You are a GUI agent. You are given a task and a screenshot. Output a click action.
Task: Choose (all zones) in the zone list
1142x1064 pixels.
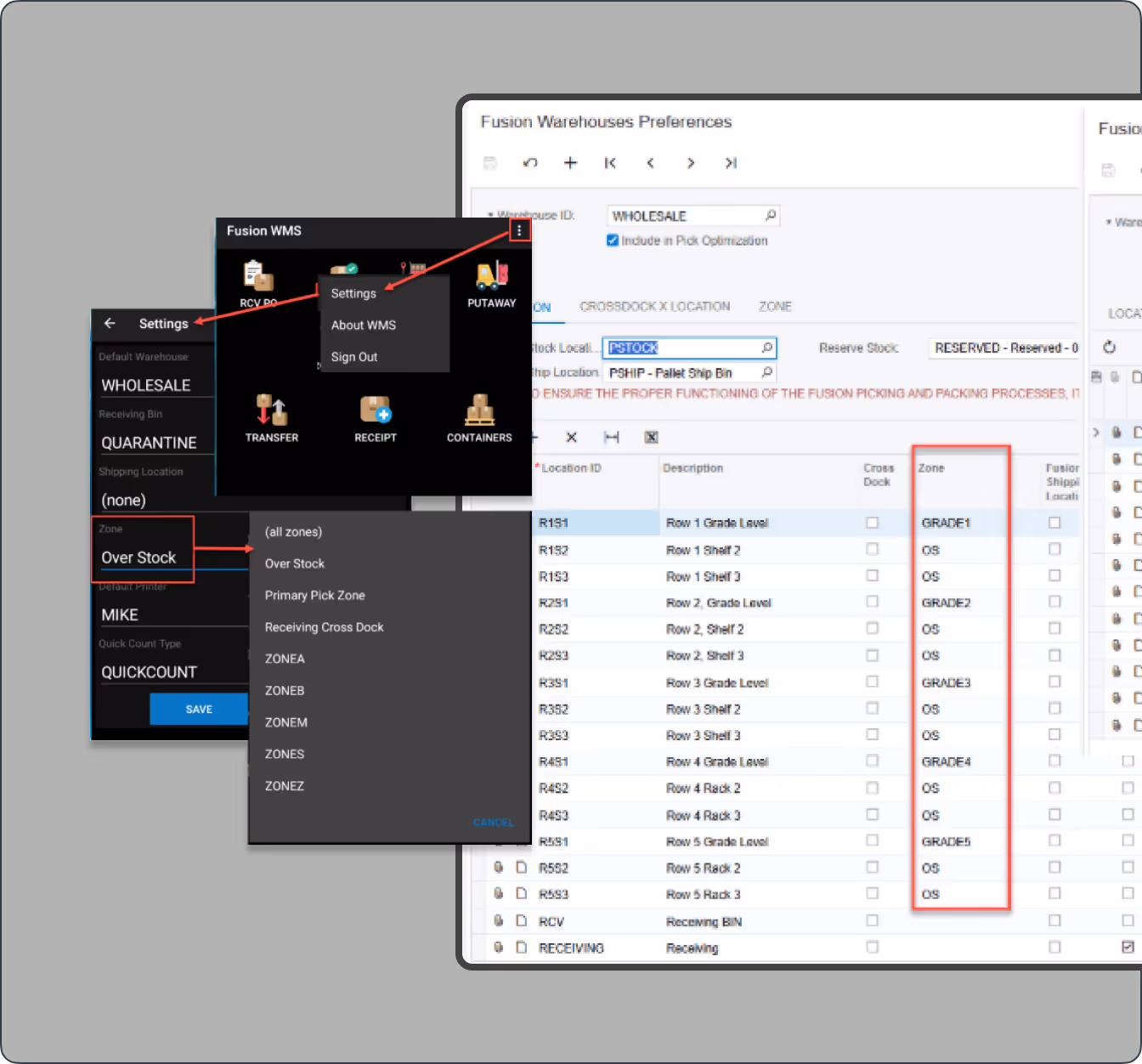click(x=293, y=532)
